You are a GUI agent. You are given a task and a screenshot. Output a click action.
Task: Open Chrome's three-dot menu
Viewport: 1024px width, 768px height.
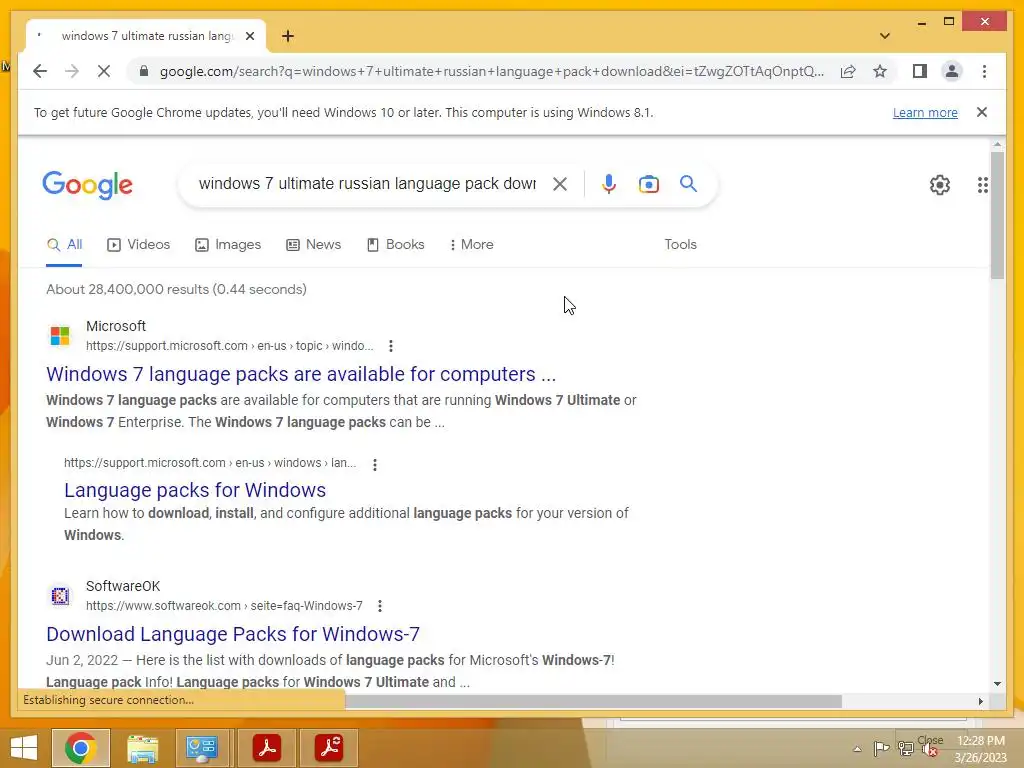click(984, 71)
